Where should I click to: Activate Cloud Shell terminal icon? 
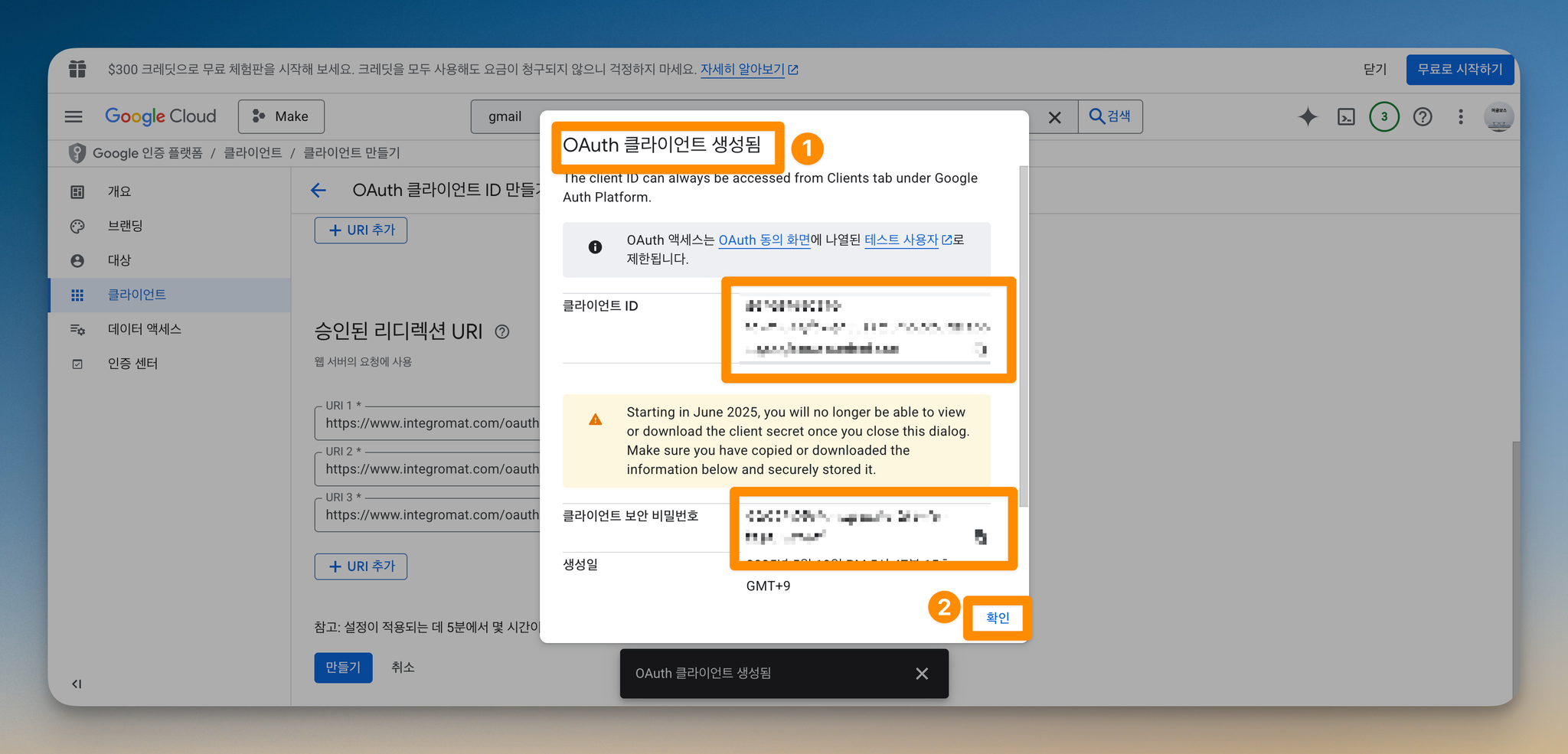pyautogui.click(x=1346, y=116)
